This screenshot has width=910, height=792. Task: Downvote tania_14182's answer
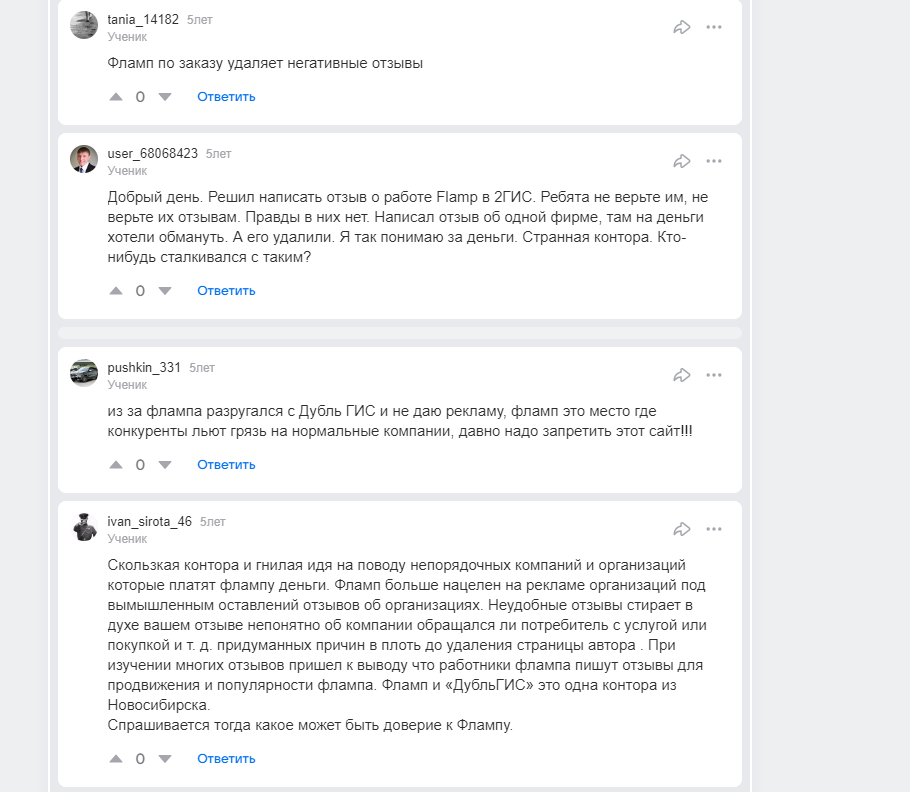pyautogui.click(x=165, y=97)
